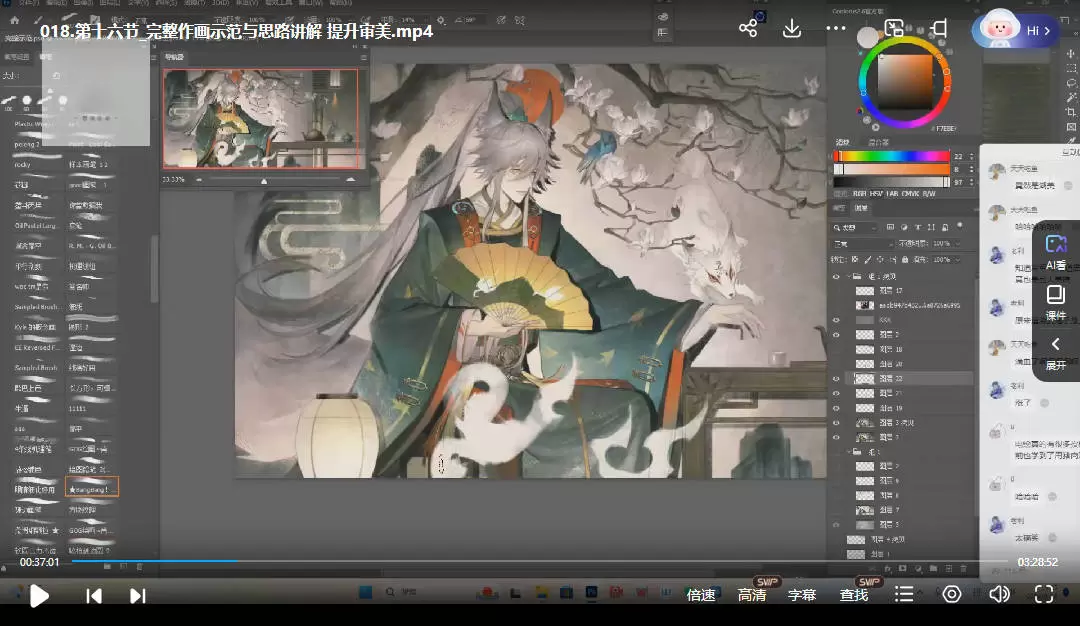This screenshot has width=1080, height=626.
Task: Collapse the second layer group arrow
Action: point(849,452)
